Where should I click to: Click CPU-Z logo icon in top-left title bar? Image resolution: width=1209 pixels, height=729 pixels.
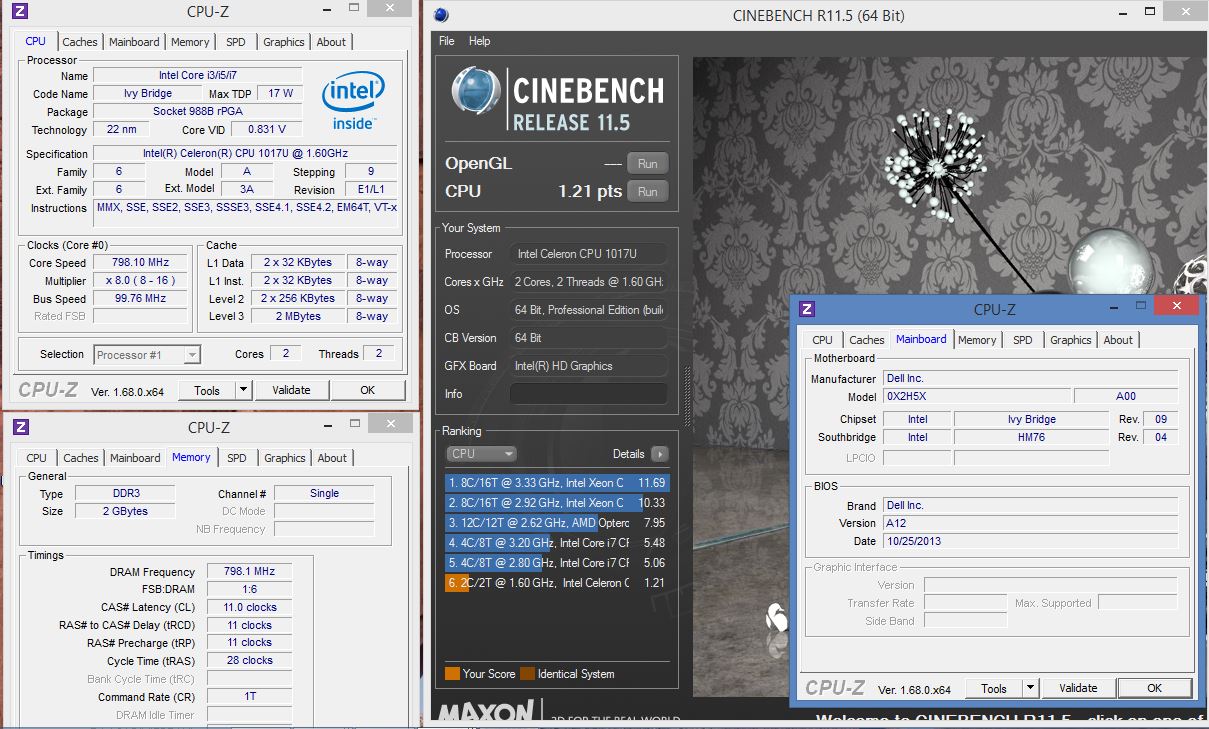(x=20, y=12)
